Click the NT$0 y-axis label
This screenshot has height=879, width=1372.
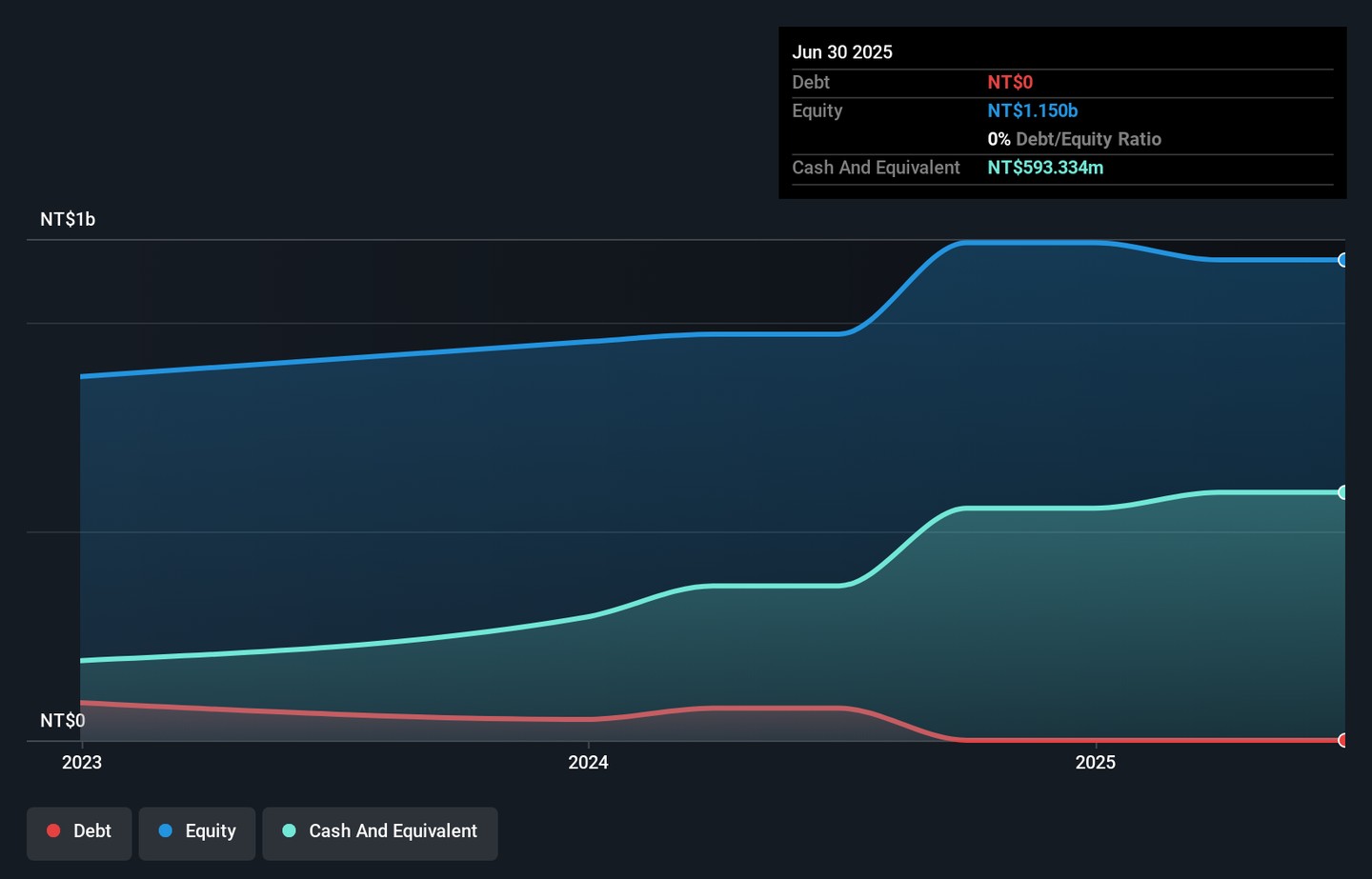63,721
